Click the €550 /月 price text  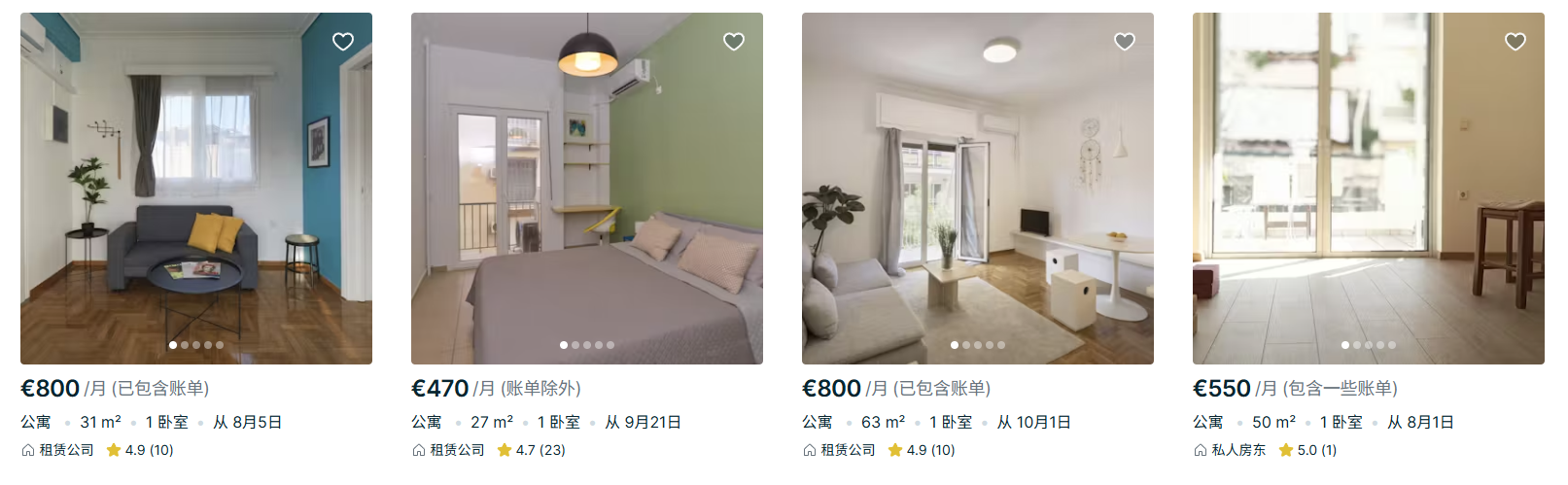[1235, 389]
